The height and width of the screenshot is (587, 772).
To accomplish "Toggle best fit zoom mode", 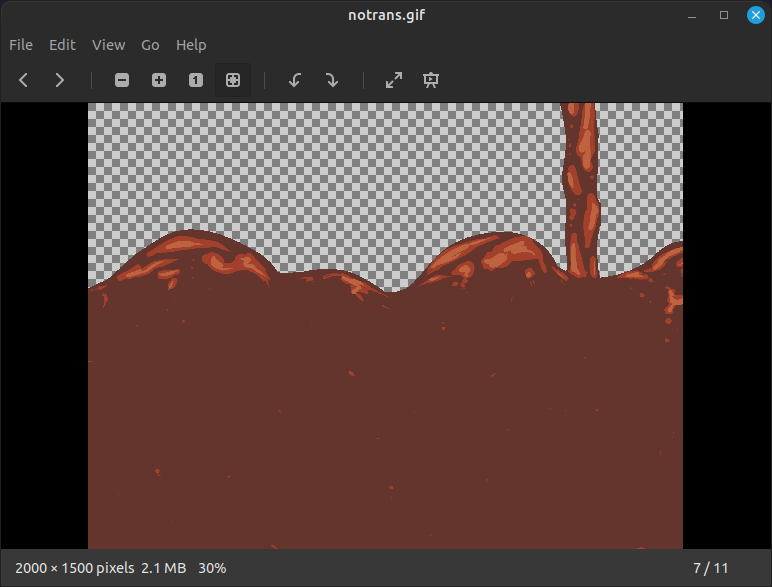I will (233, 80).
